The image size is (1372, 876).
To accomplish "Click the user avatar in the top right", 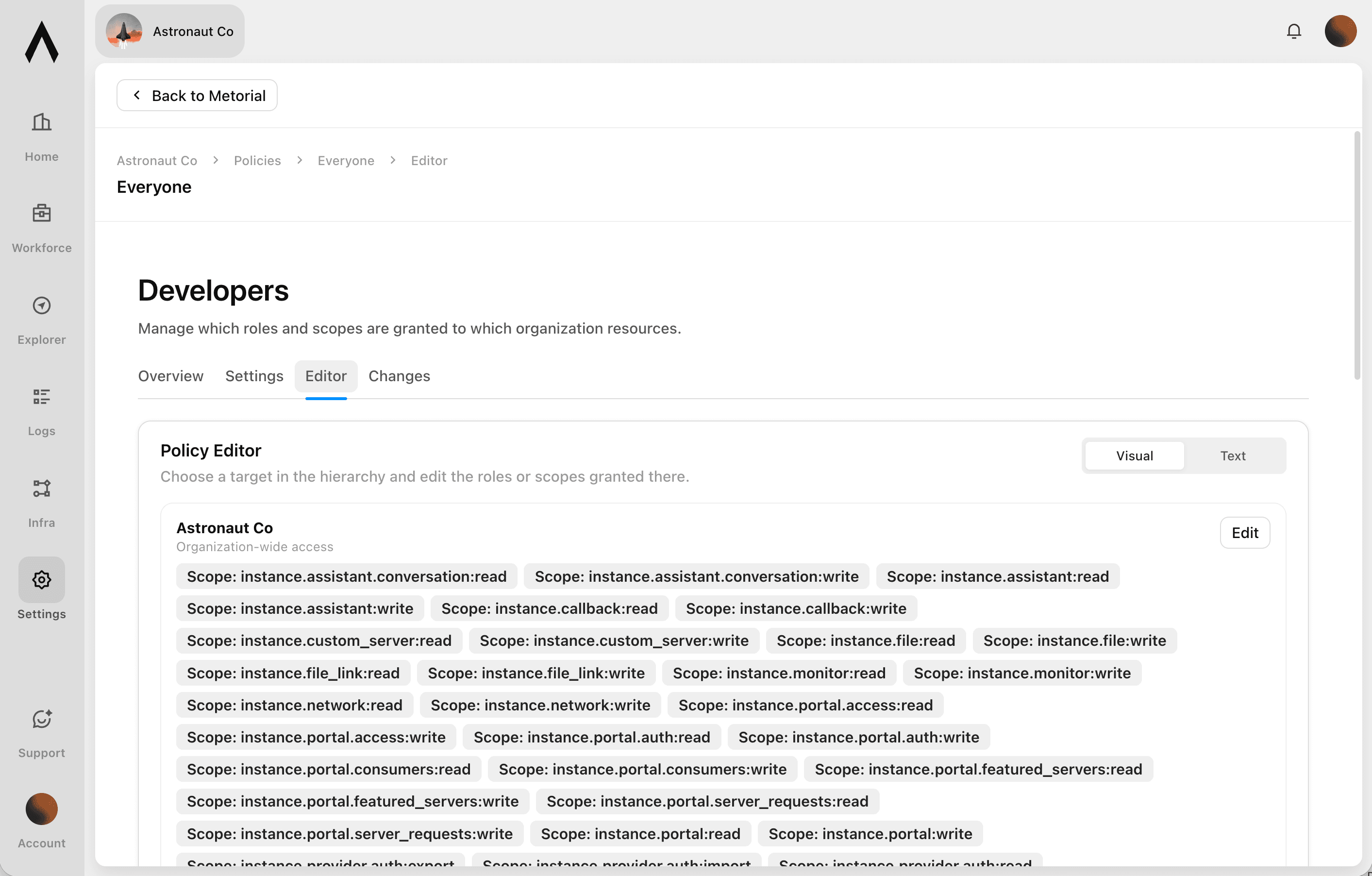I will point(1340,32).
